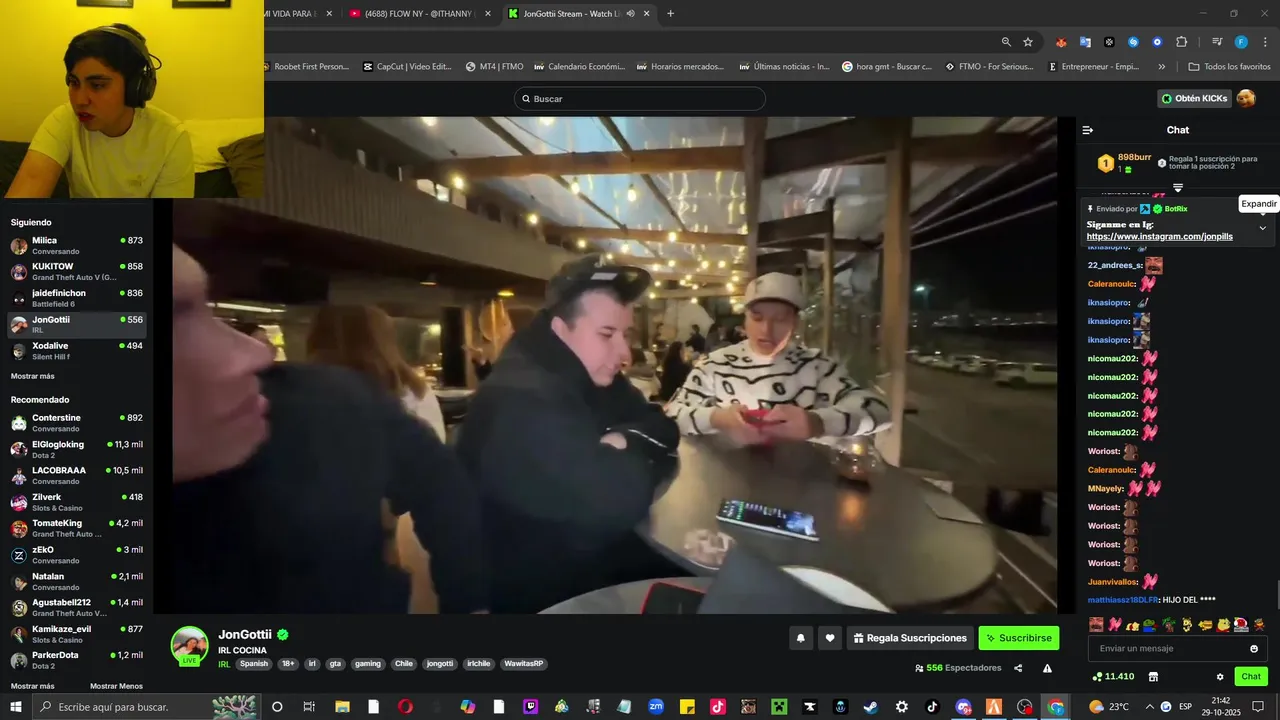Open Chrome profile avatar icon
Image resolution: width=1280 pixels, height=720 pixels.
pyautogui.click(x=1241, y=42)
